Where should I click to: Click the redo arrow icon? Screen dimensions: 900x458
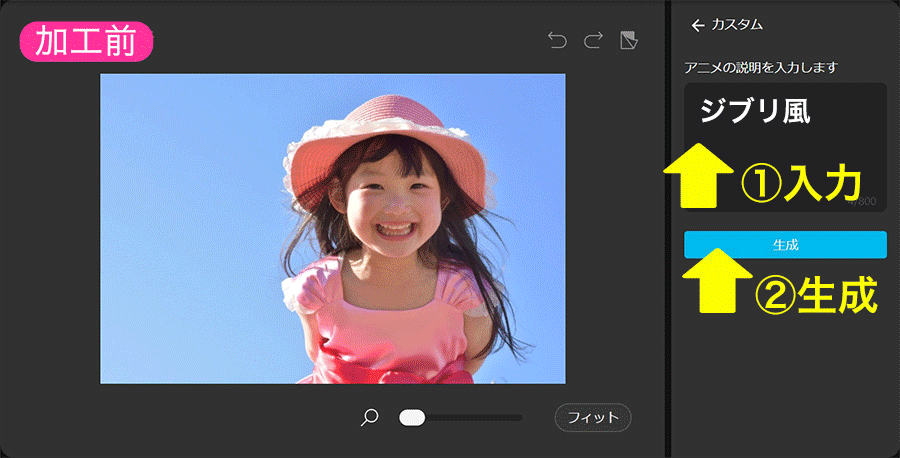[x=593, y=40]
